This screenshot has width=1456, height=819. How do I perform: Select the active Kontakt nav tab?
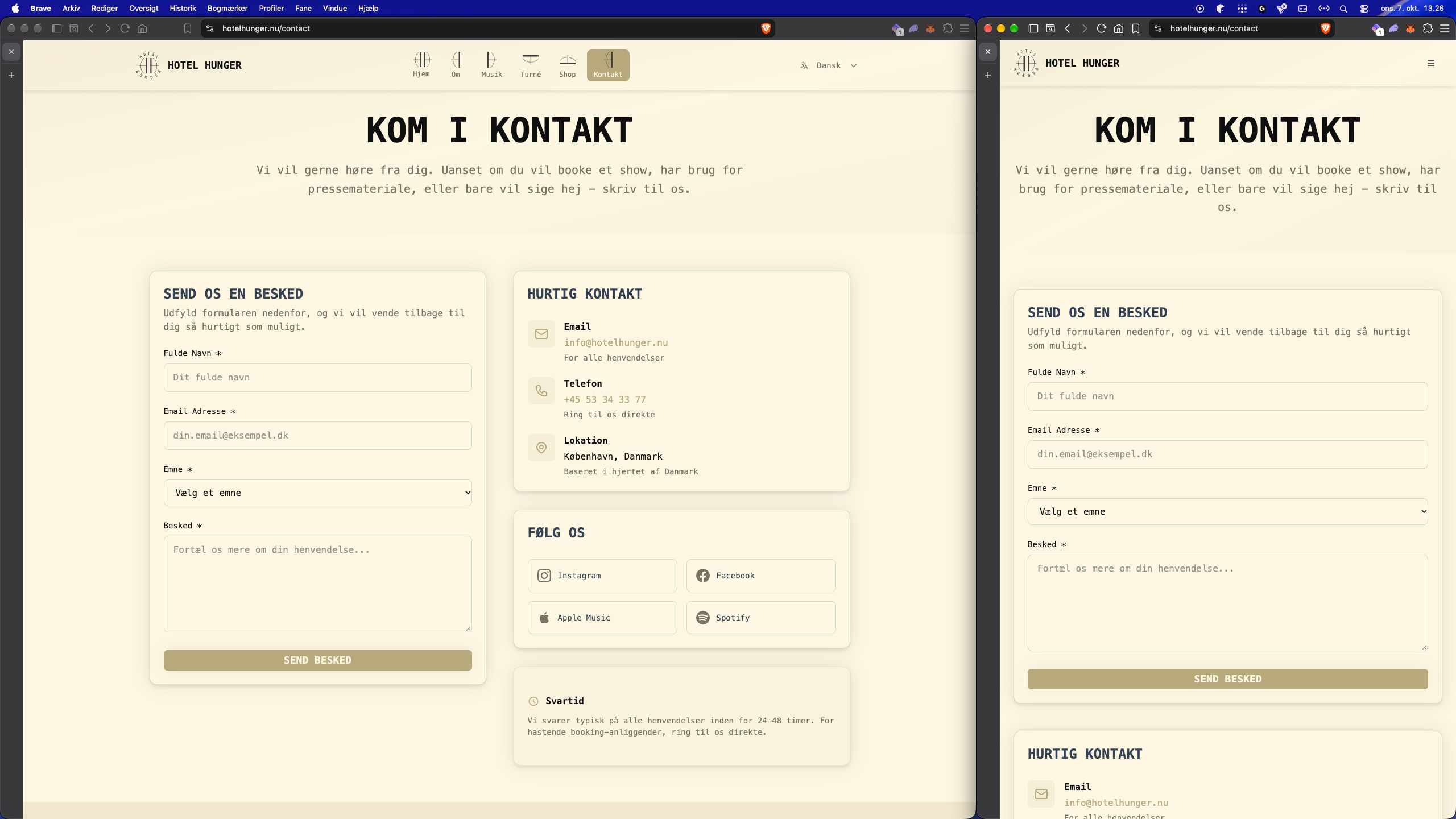608,65
